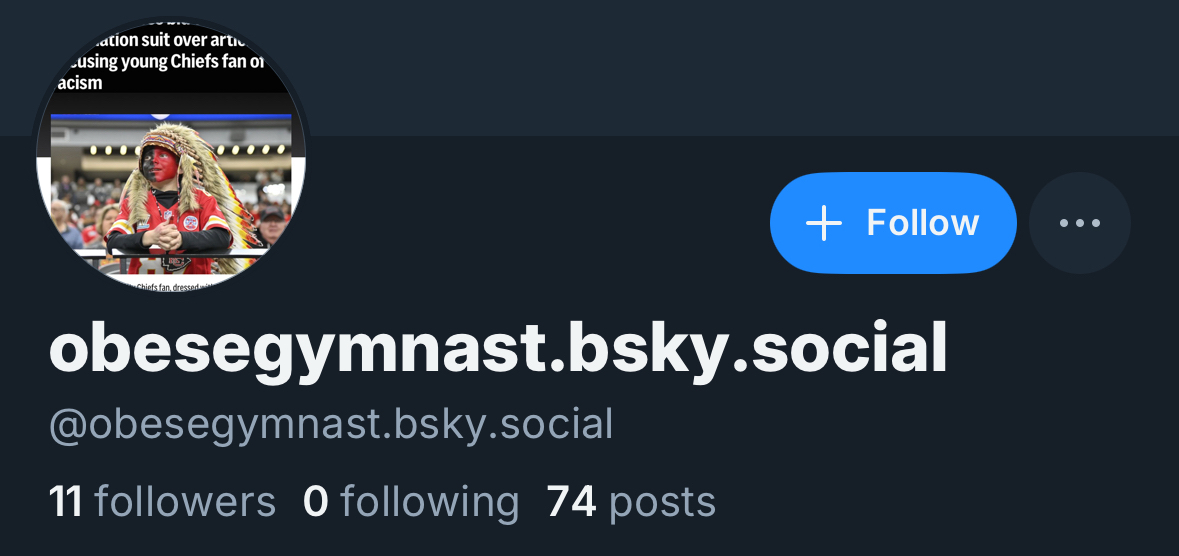
Task: Select the bold obesegymnast.bsky.social display name
Action: 498,350
